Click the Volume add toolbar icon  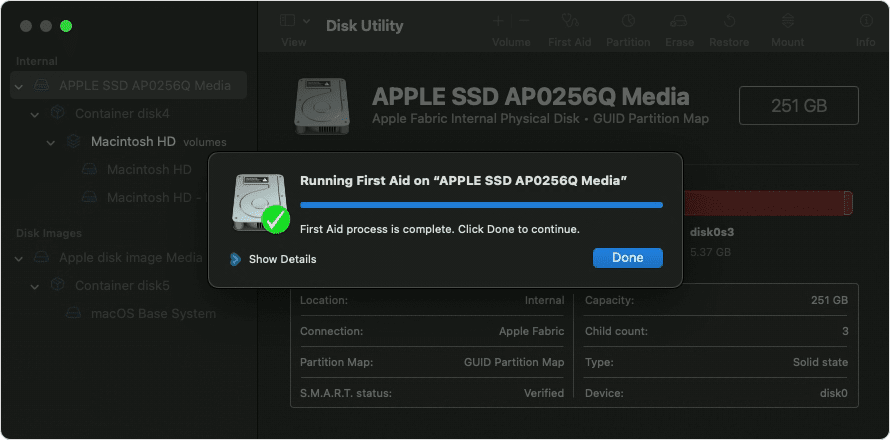pos(510,21)
